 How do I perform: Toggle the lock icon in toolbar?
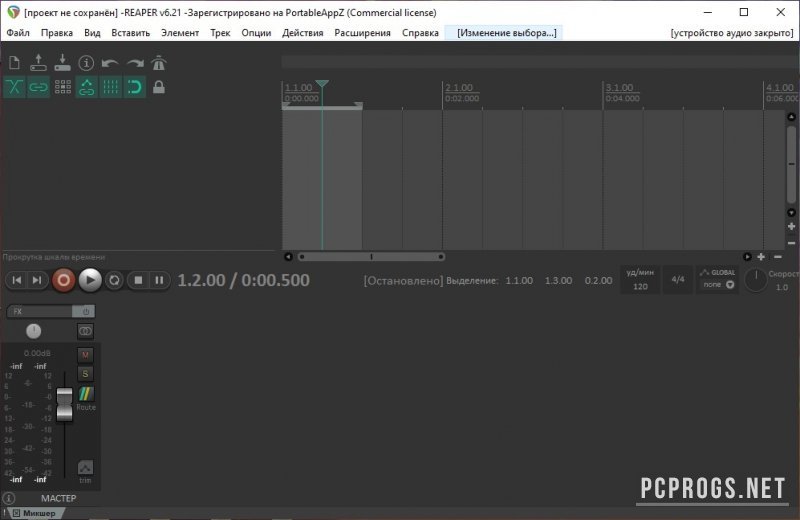158,87
